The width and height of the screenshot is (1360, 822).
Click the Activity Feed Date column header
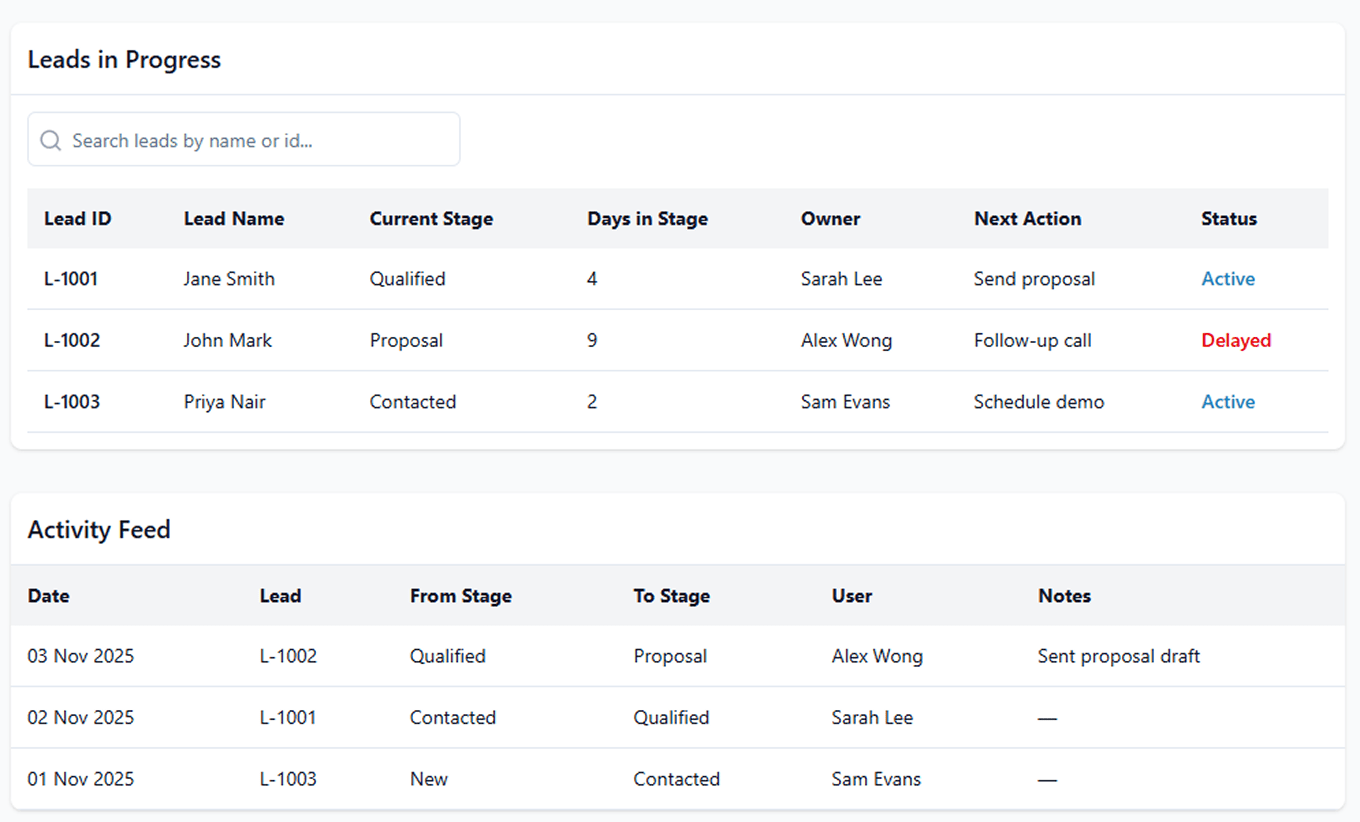48,596
